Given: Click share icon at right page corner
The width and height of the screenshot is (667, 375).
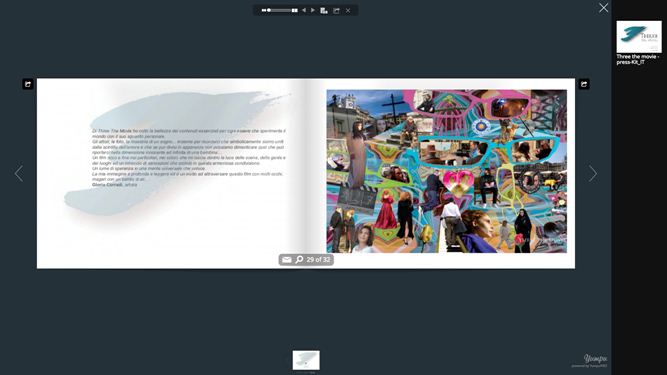Looking at the screenshot, I should point(584,84).
